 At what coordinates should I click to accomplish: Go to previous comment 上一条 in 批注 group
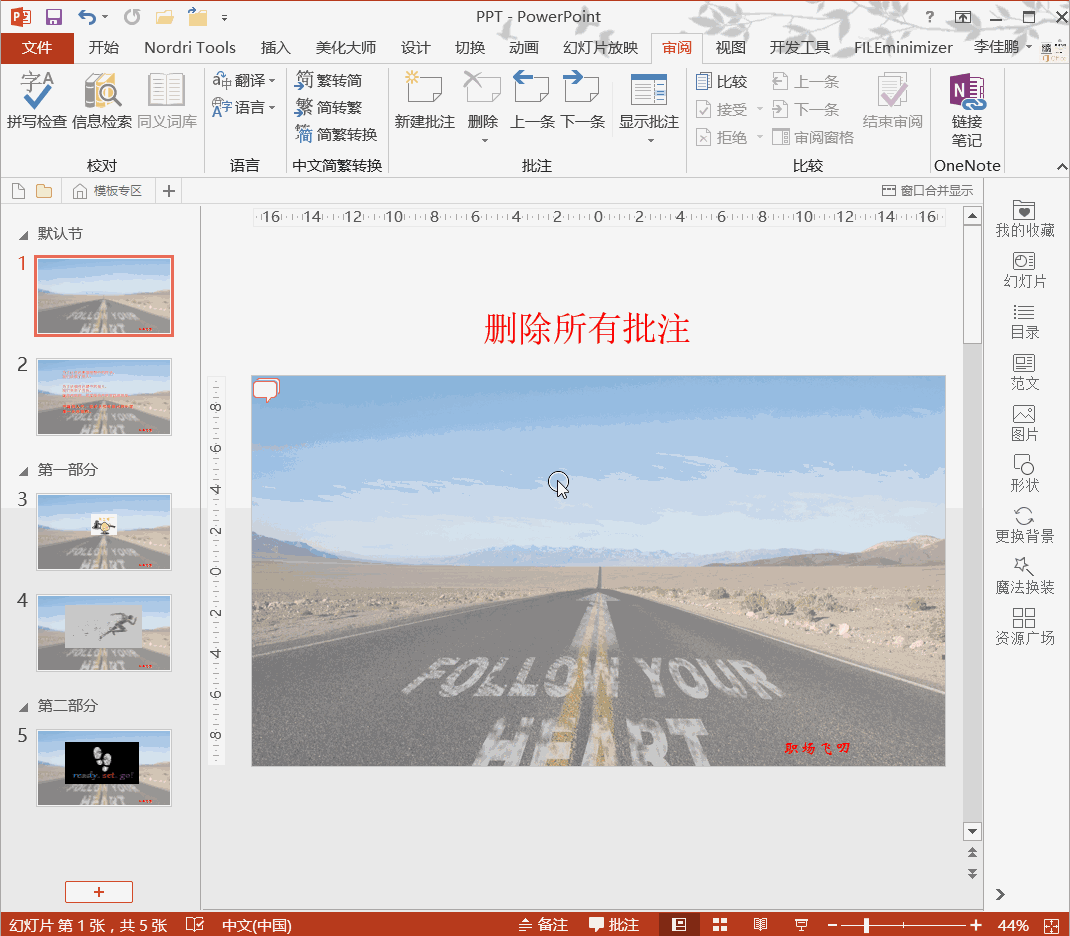coord(532,100)
